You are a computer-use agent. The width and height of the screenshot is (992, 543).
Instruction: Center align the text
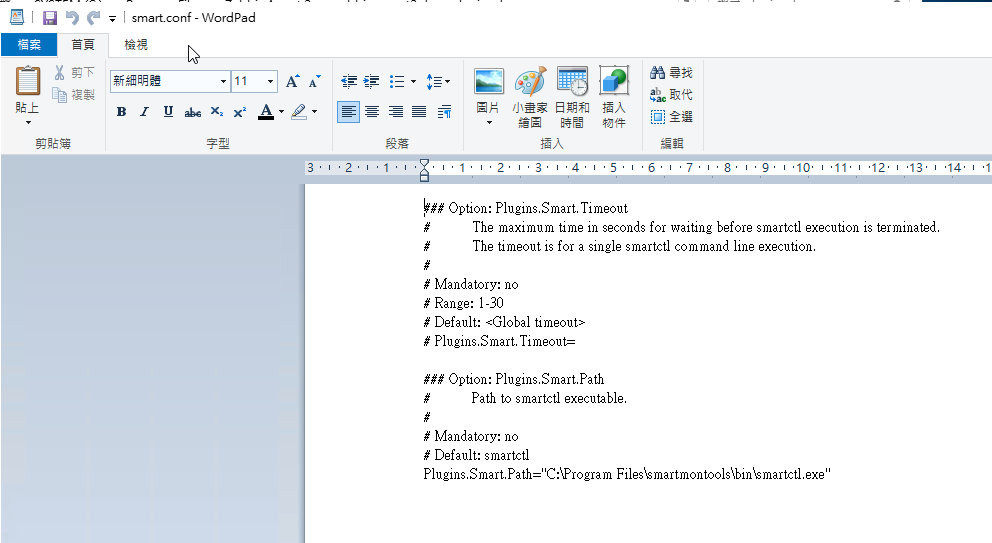372,112
